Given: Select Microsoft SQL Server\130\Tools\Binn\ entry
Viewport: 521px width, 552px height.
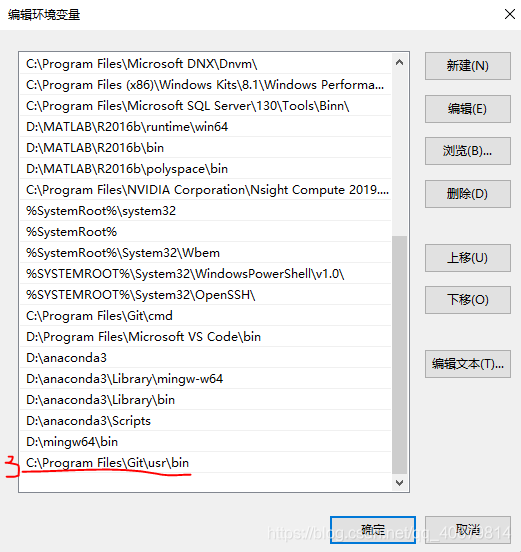Looking at the screenshot, I should (x=206, y=106).
